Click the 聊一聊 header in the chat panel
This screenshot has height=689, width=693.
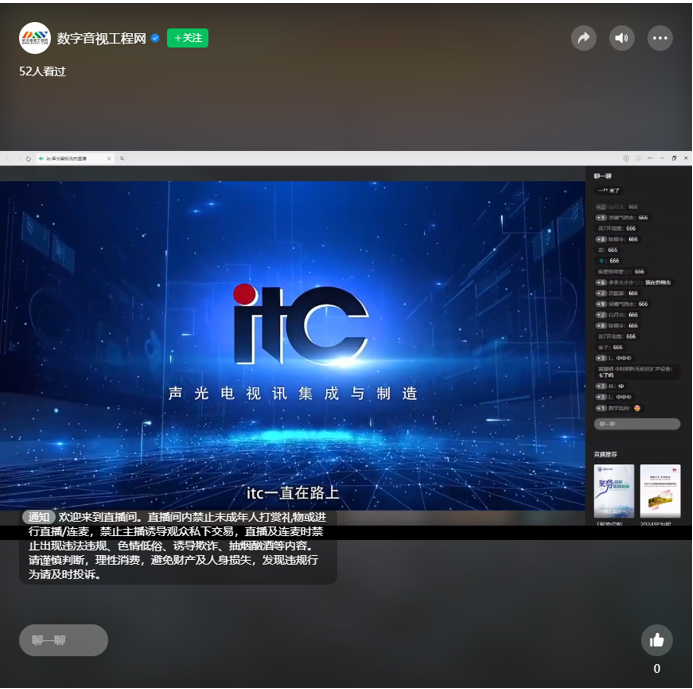click(x=603, y=176)
